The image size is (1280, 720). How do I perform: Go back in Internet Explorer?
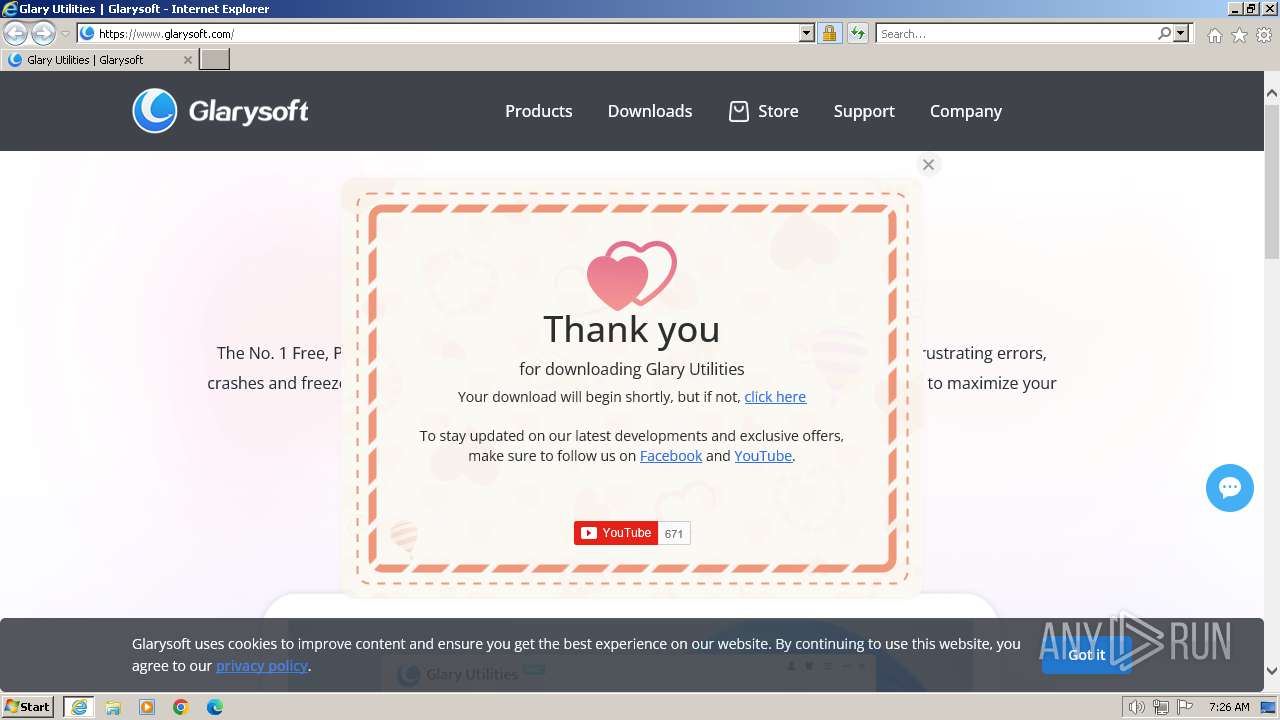pos(15,33)
